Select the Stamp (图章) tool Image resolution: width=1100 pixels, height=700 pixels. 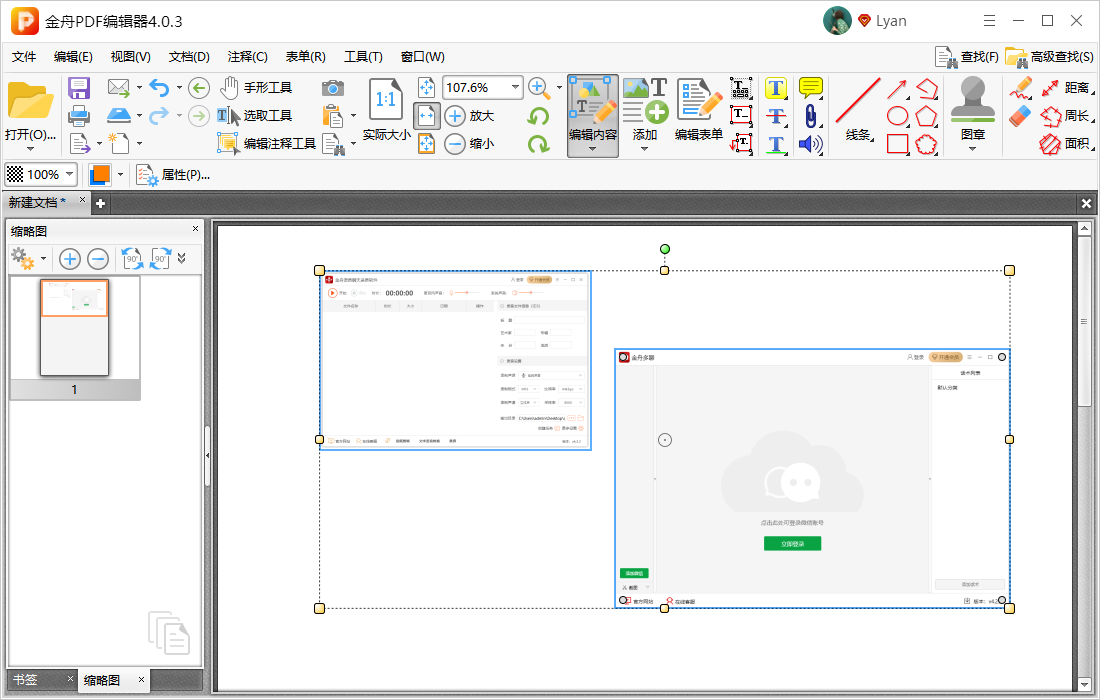click(x=972, y=112)
